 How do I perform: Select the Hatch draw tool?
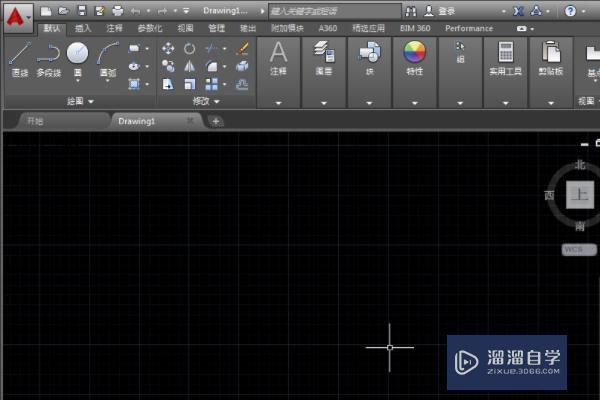(x=134, y=84)
